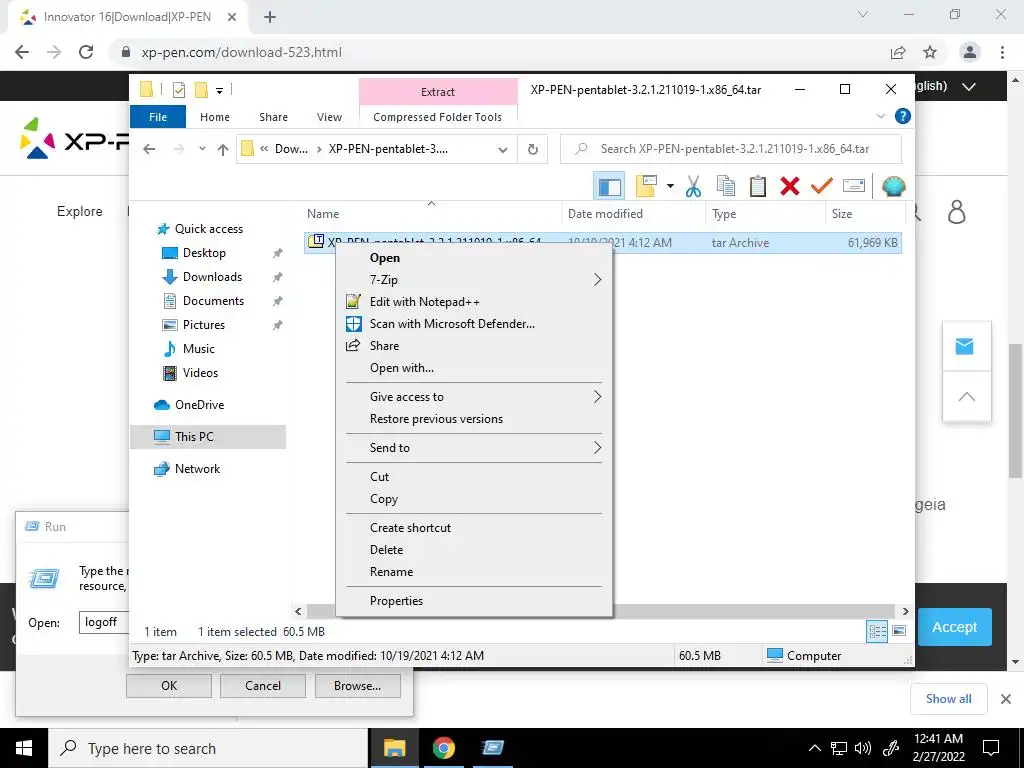Image resolution: width=1024 pixels, height=768 pixels.
Task: Switch to Large icons view in status bar
Action: [899, 631]
